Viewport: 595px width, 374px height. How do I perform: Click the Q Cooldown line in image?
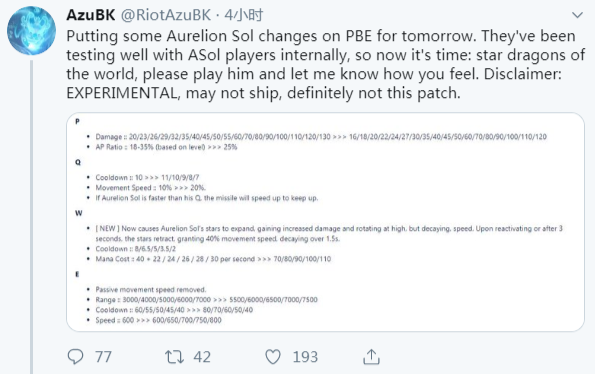point(147,177)
